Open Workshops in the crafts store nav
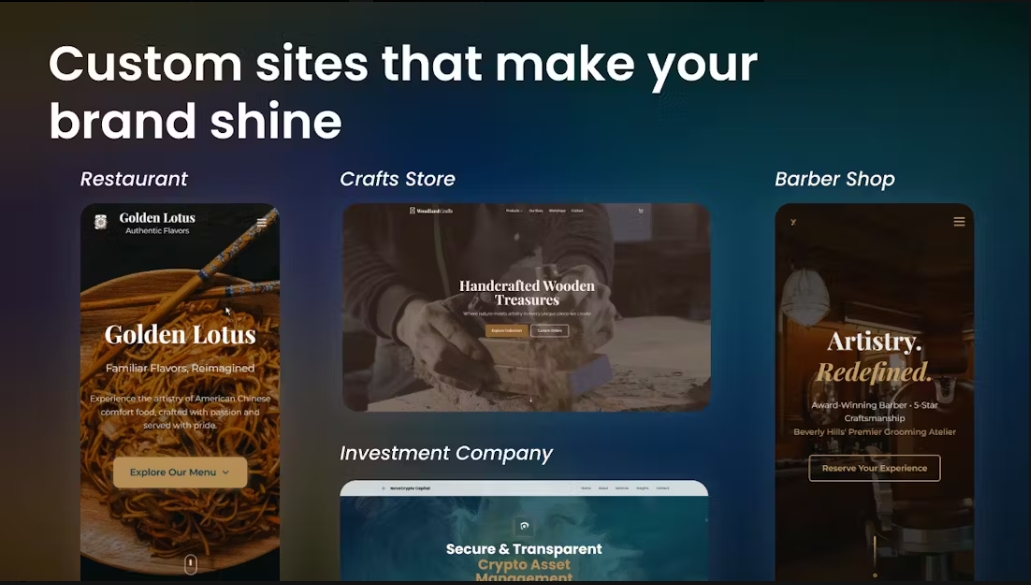1031x585 pixels. (x=557, y=211)
